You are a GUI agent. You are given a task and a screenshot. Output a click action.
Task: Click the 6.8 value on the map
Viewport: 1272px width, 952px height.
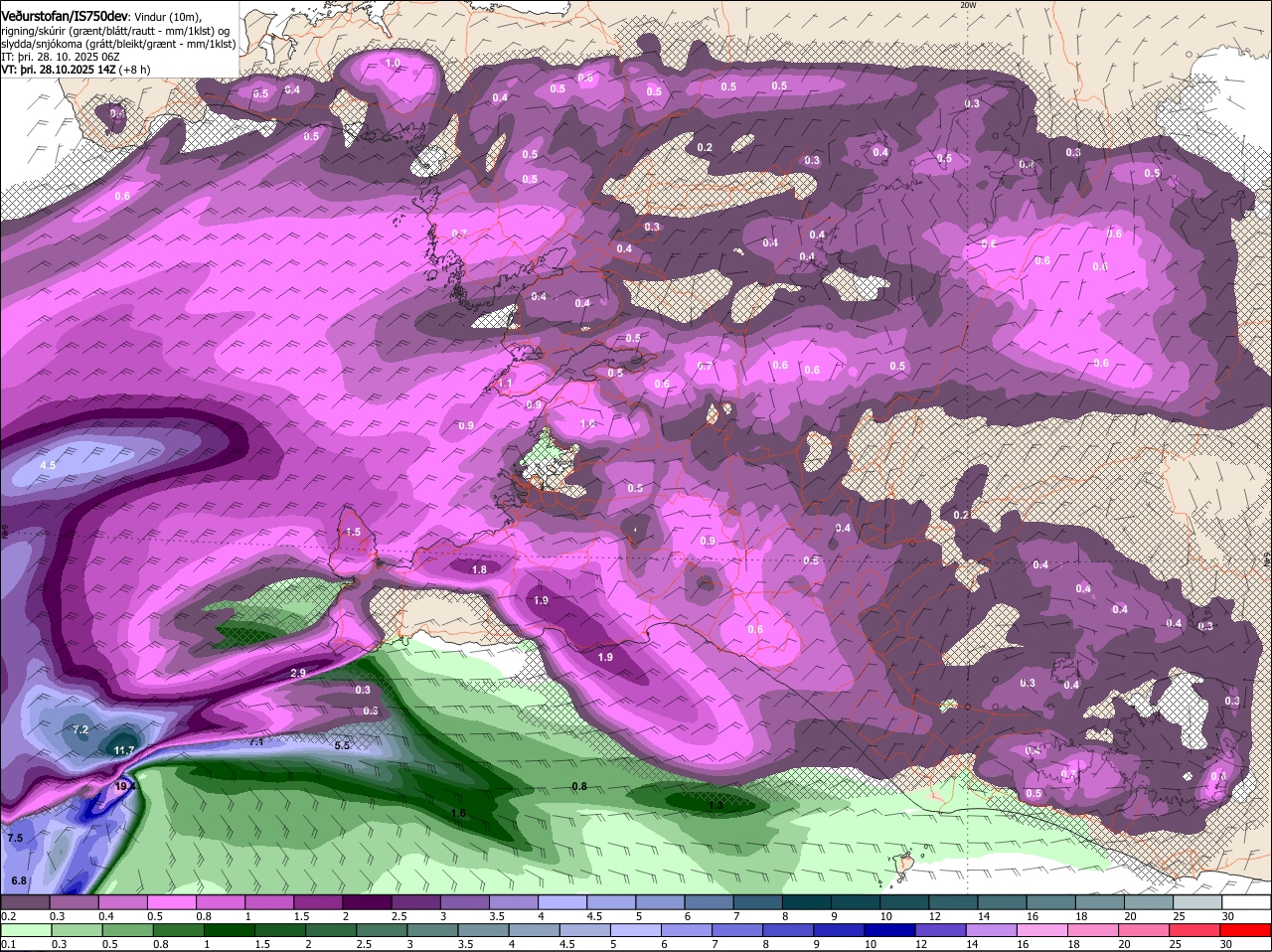click(19, 881)
